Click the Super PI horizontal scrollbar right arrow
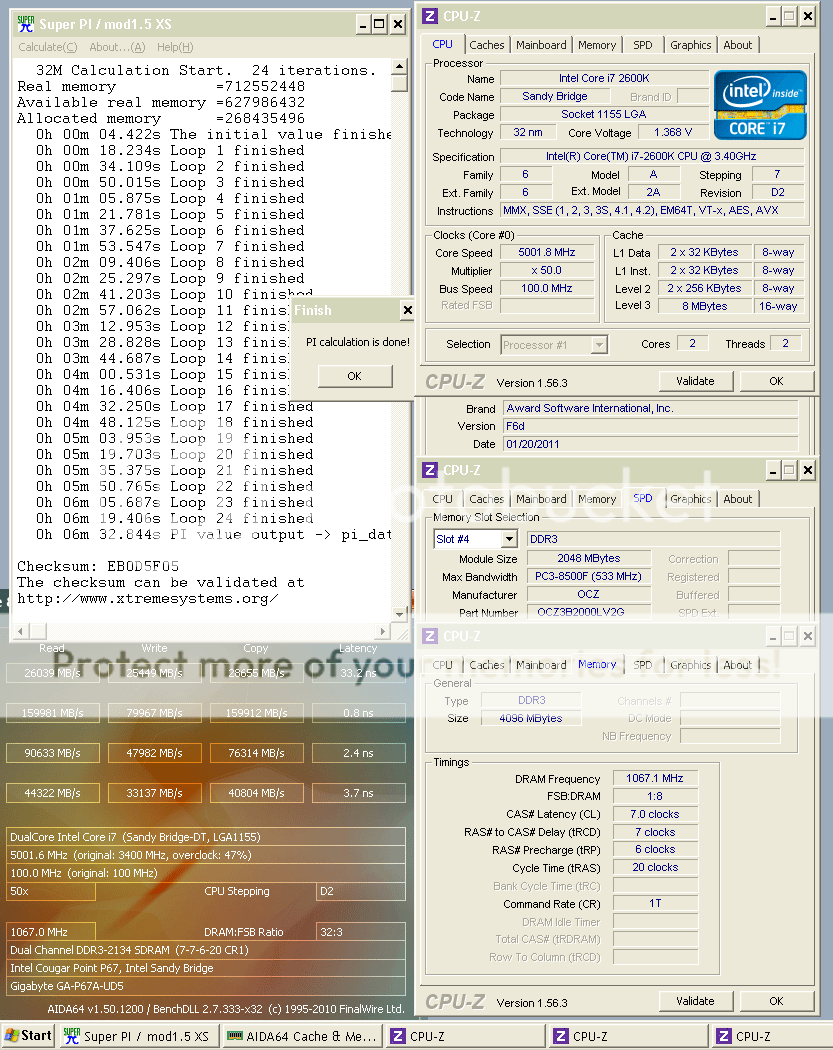The image size is (833, 1050). [x=383, y=631]
